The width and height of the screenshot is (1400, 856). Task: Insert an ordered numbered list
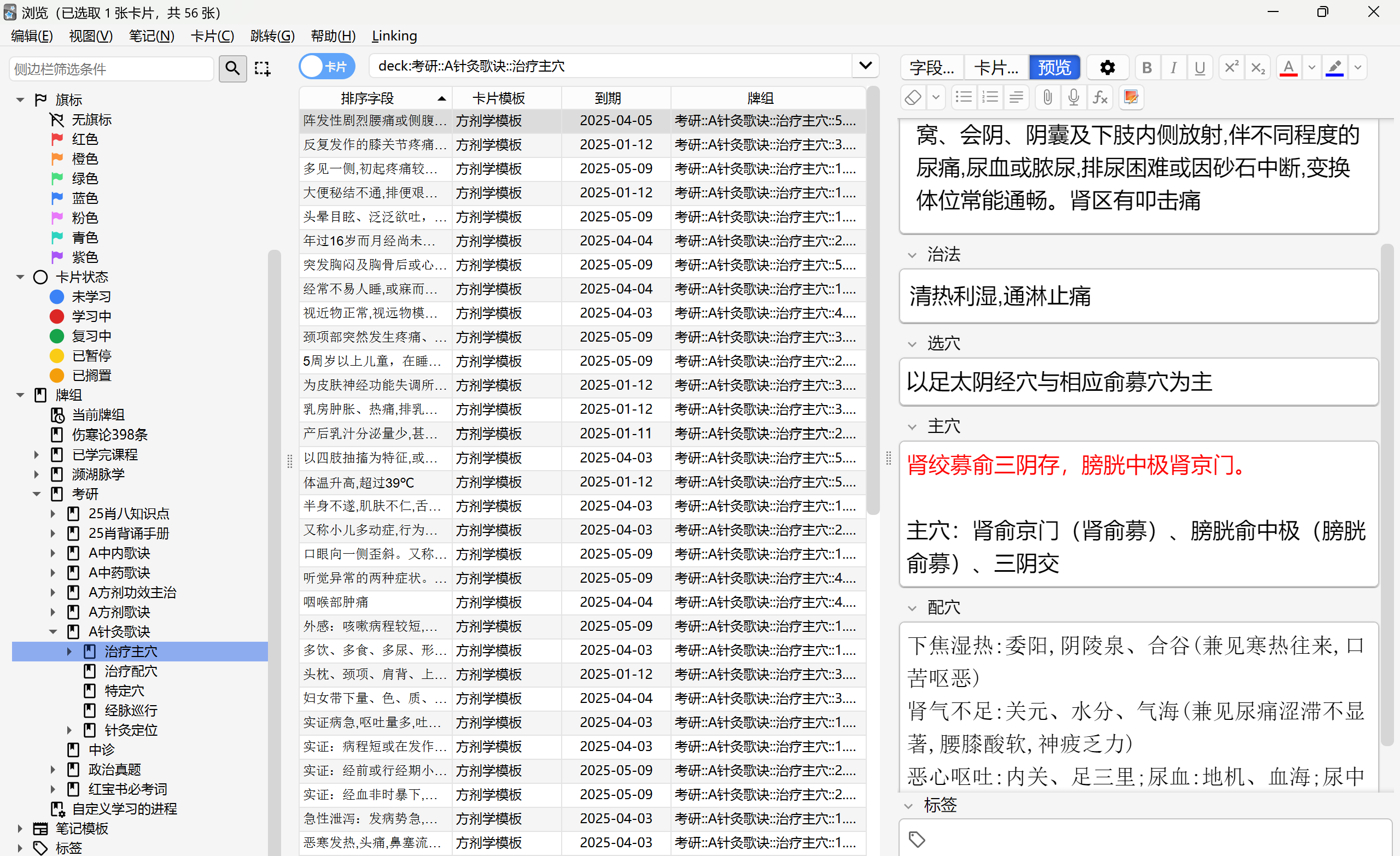990,97
